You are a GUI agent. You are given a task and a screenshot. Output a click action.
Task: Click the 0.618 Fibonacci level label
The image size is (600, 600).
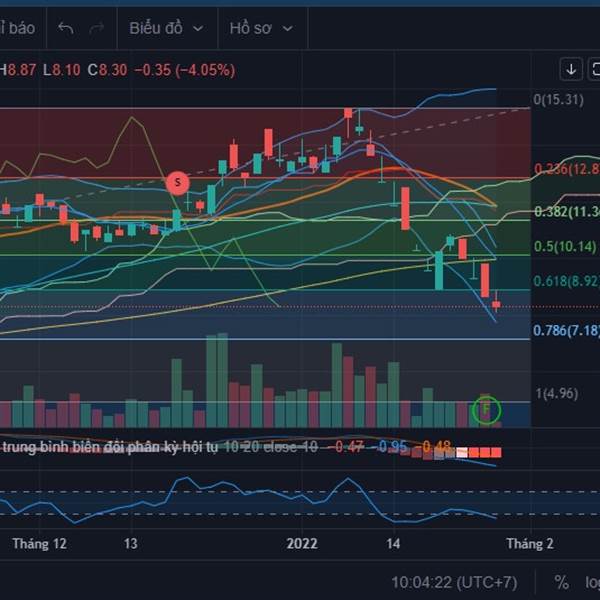click(567, 281)
